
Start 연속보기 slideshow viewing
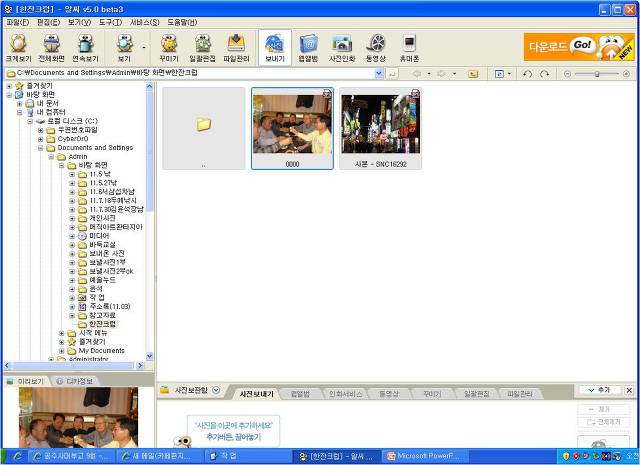[85, 48]
